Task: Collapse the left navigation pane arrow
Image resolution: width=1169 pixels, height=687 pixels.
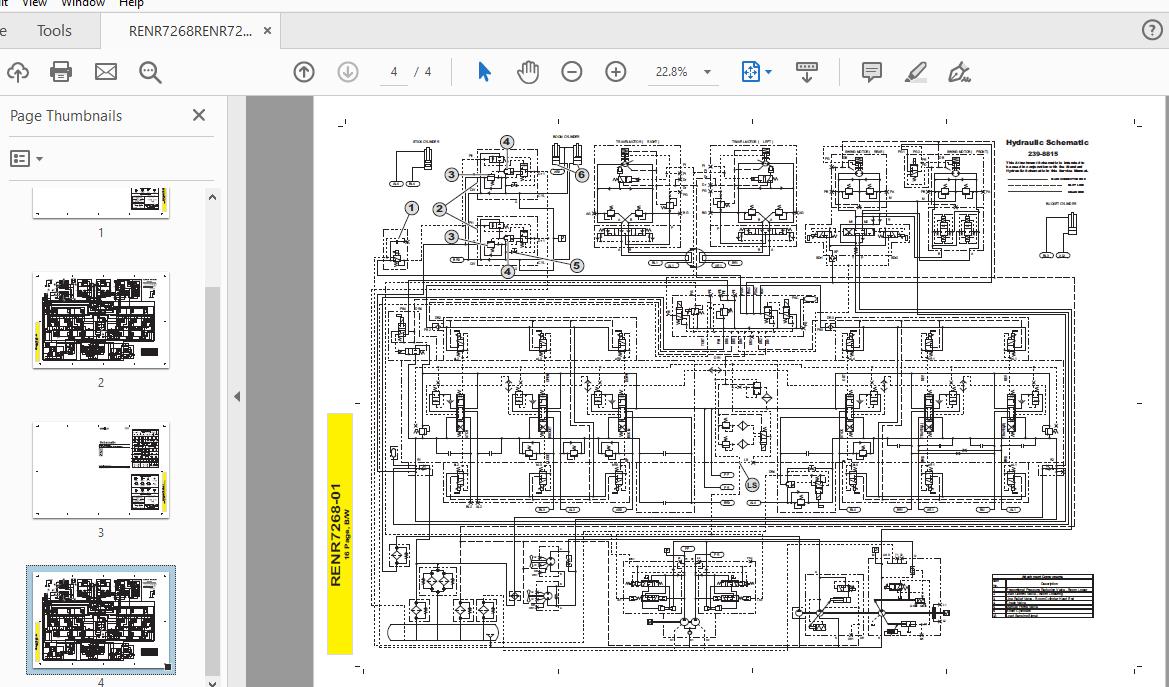Action: tap(237, 396)
